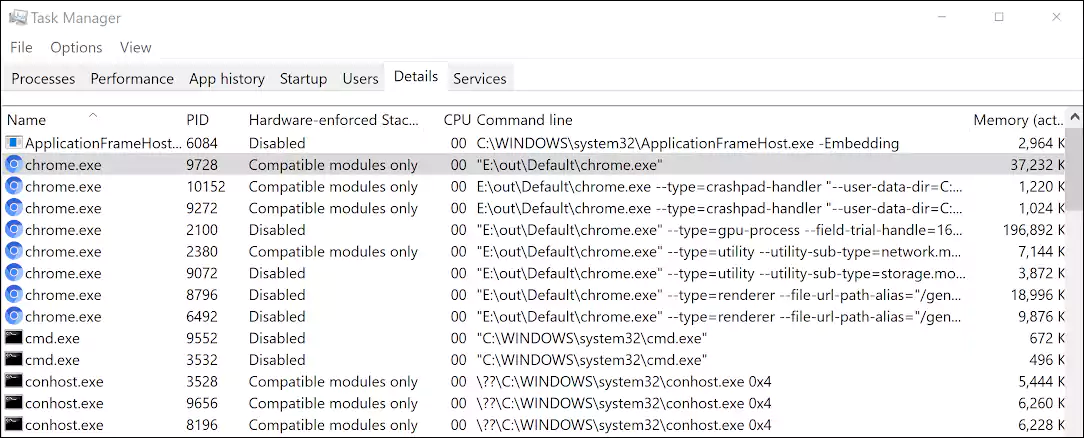Viewport: 1084px width, 438px height.
Task: Open the File menu
Action: (x=21, y=47)
